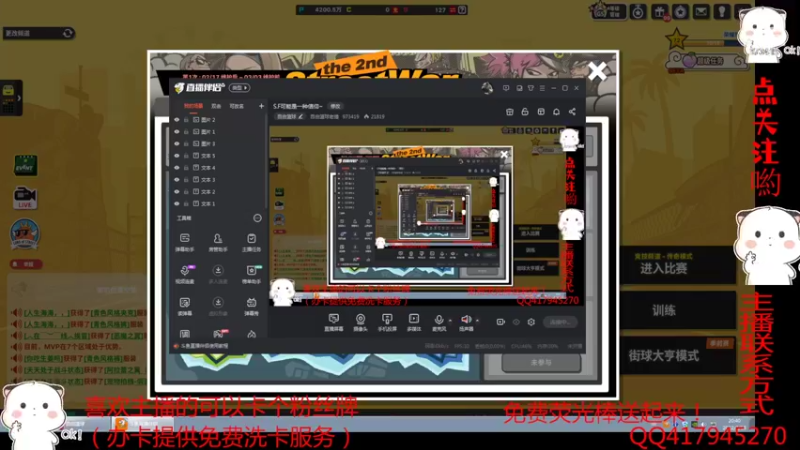
Task: Click the 训练 game mode button
Action: (678, 310)
